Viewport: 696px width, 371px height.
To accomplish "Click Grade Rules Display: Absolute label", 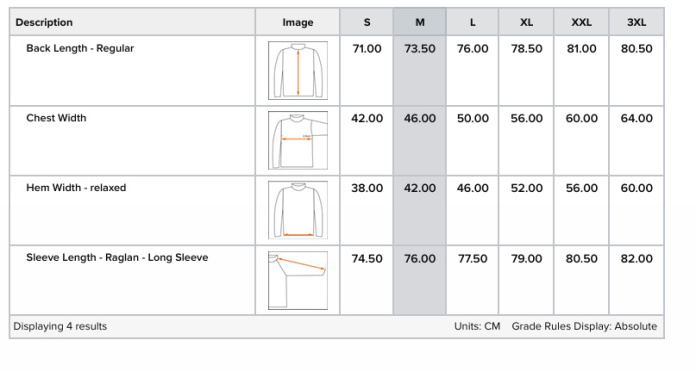I will tap(584, 326).
